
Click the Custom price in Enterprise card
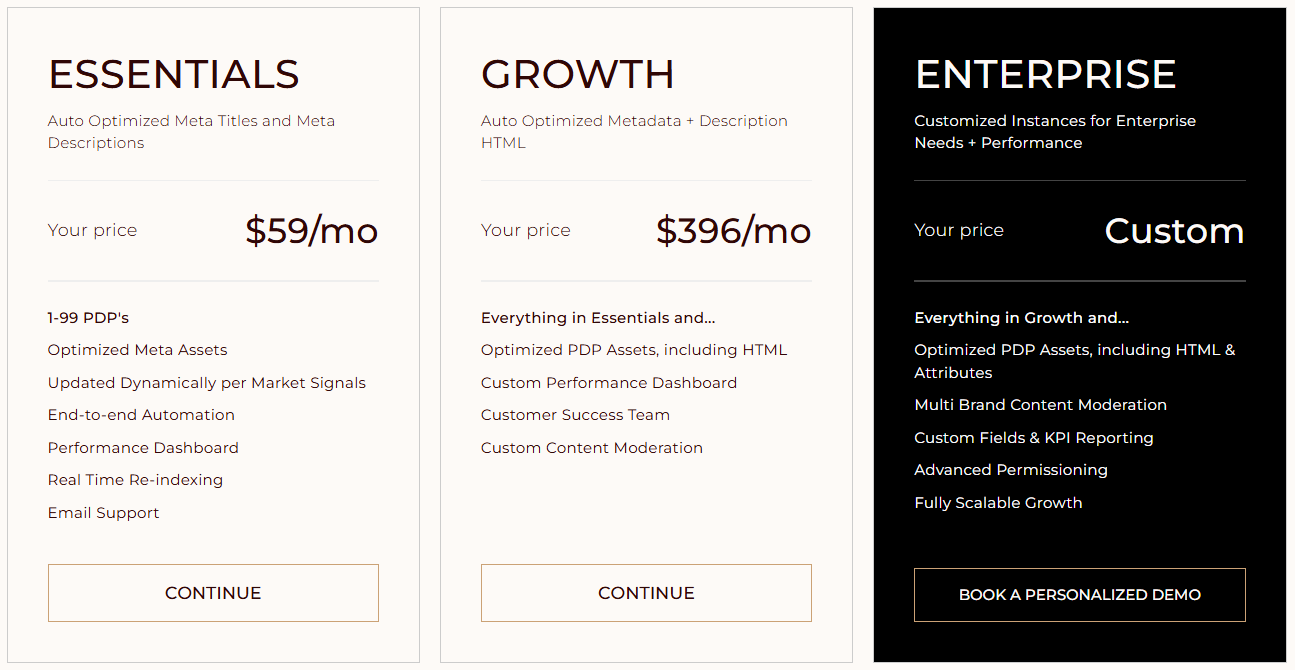point(1174,231)
